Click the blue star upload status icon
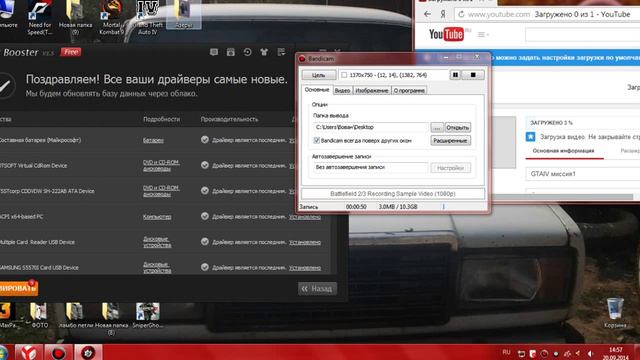The height and width of the screenshot is (360, 640). pyautogui.click(x=530, y=137)
